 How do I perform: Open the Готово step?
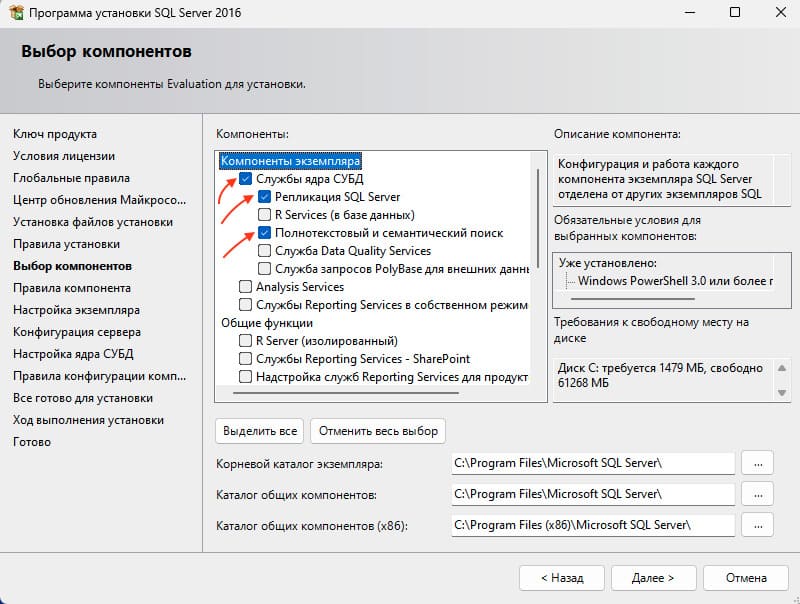(32, 442)
